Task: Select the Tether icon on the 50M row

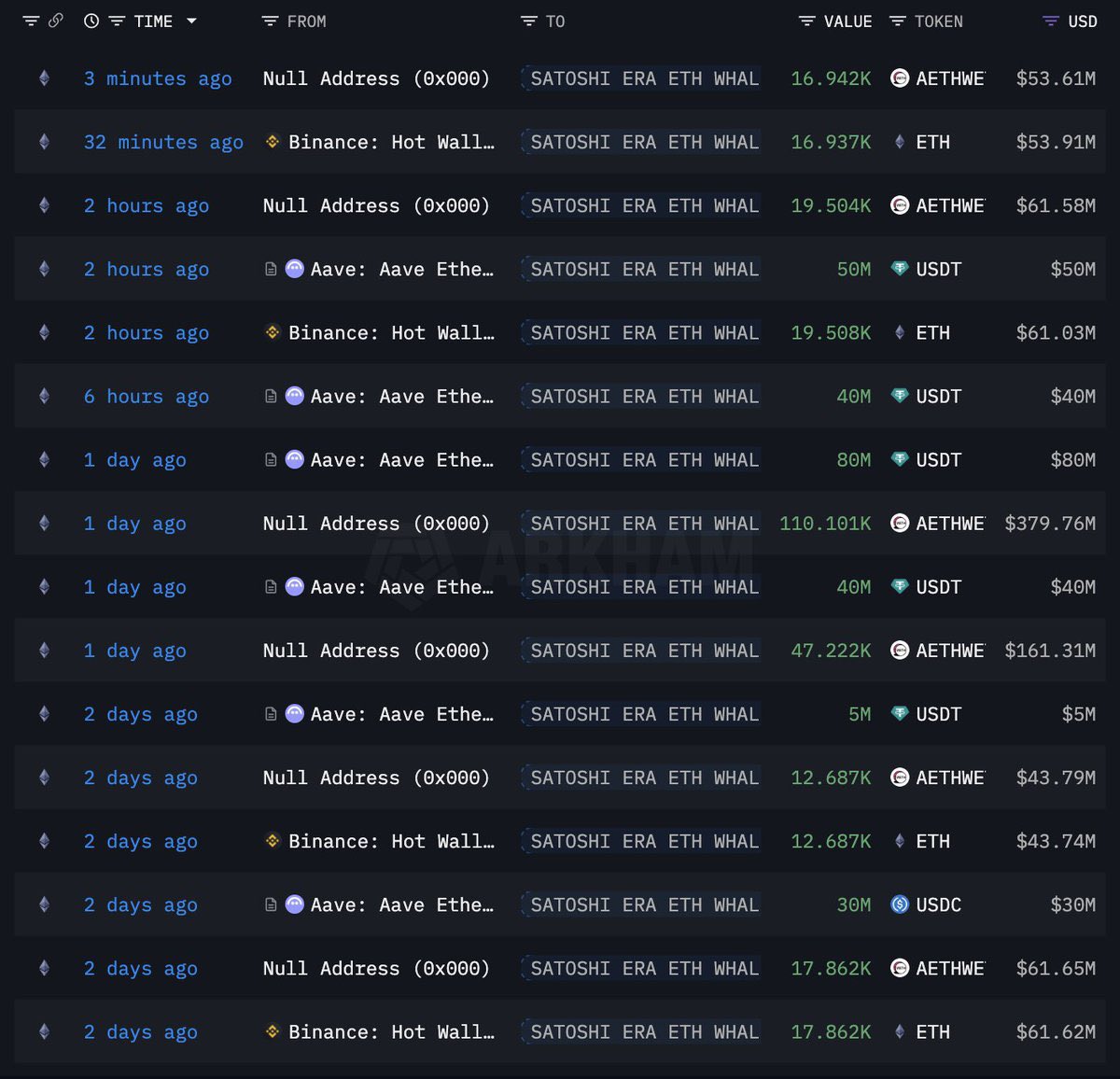Action: [899, 269]
